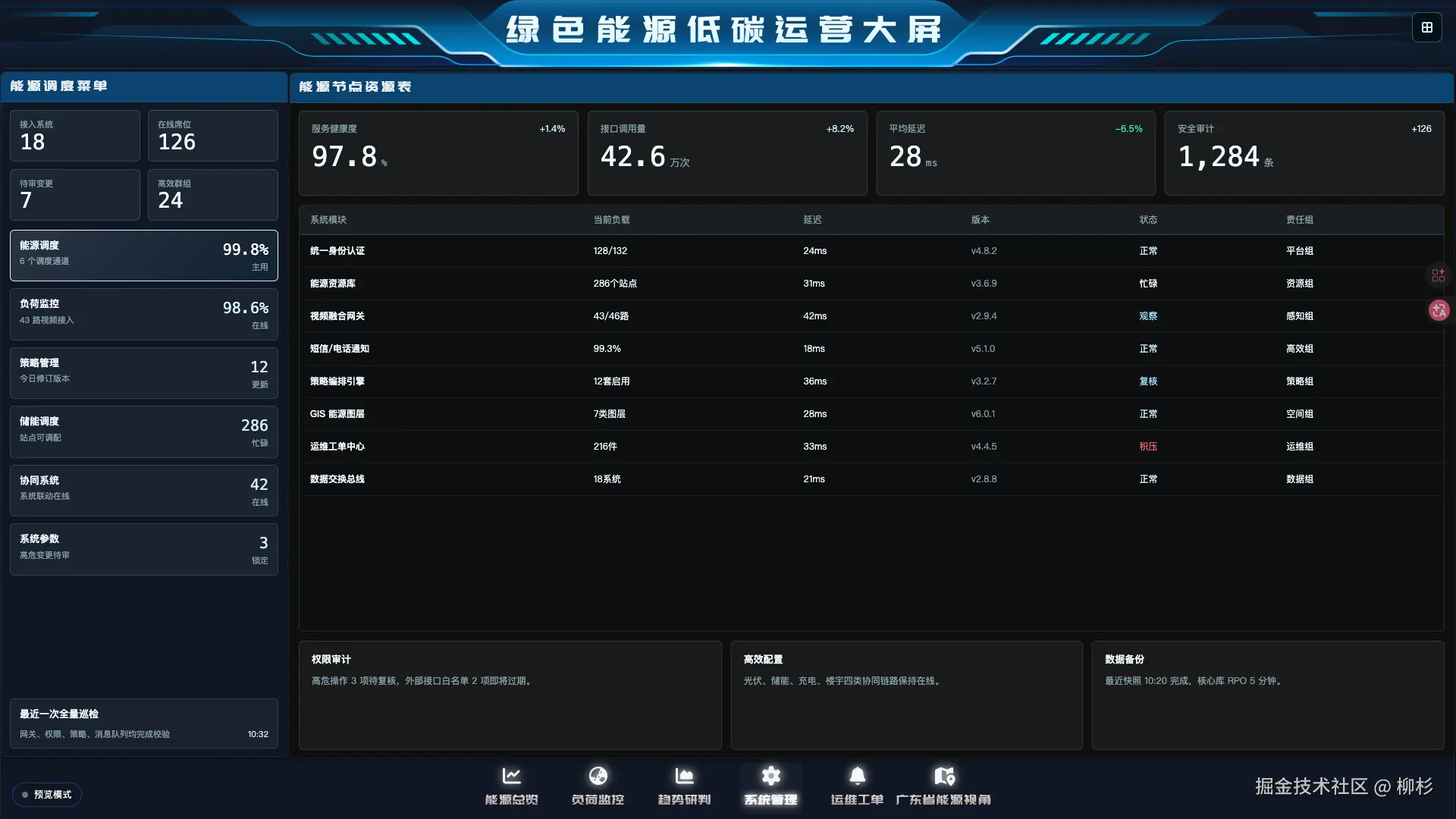
Task: Click the 趋势研判 area chart icon
Action: (685, 776)
